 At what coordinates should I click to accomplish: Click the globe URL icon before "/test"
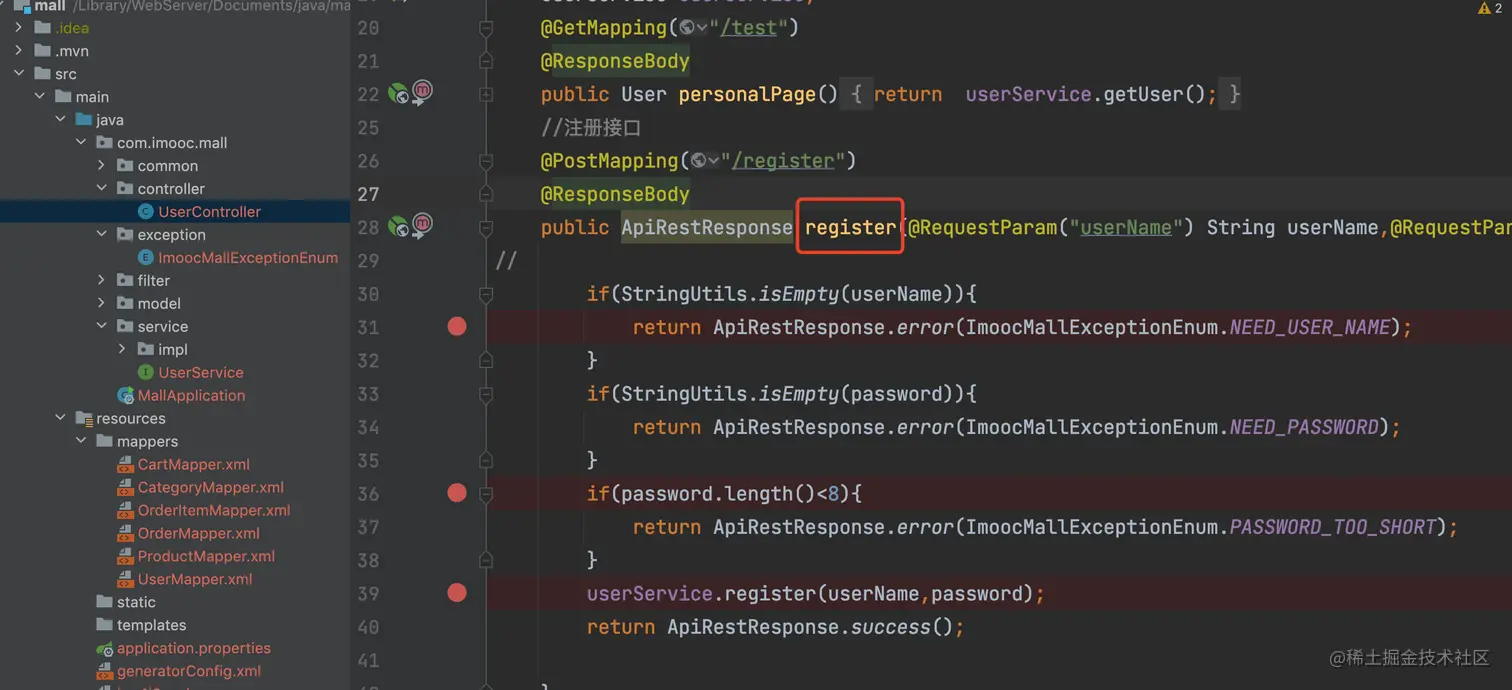point(687,28)
